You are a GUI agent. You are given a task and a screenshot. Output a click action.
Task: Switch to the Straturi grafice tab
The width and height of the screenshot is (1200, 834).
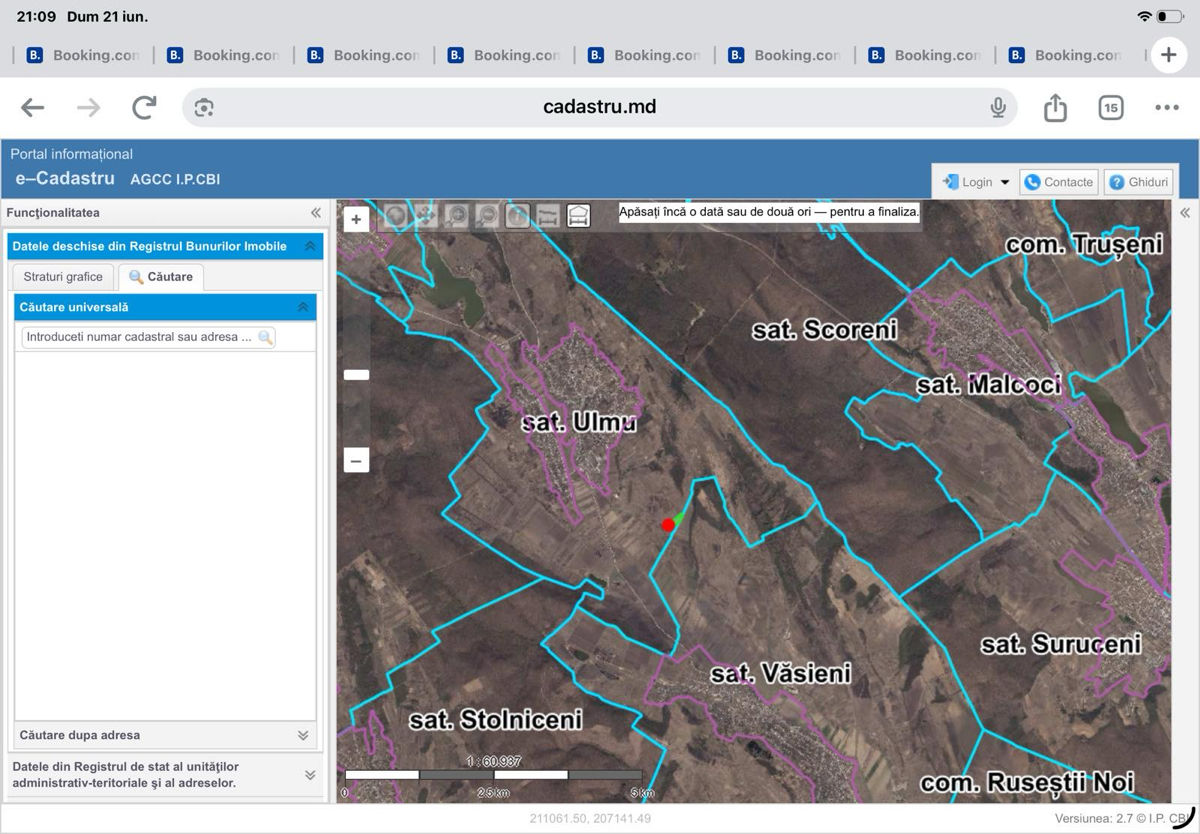(63, 277)
